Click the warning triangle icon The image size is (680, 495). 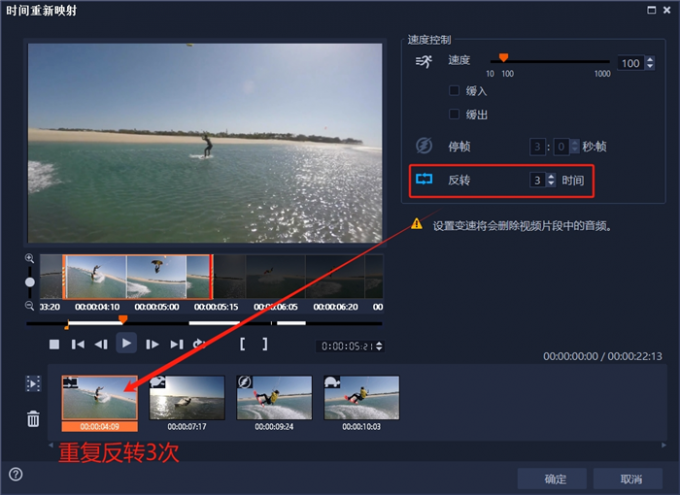click(416, 224)
